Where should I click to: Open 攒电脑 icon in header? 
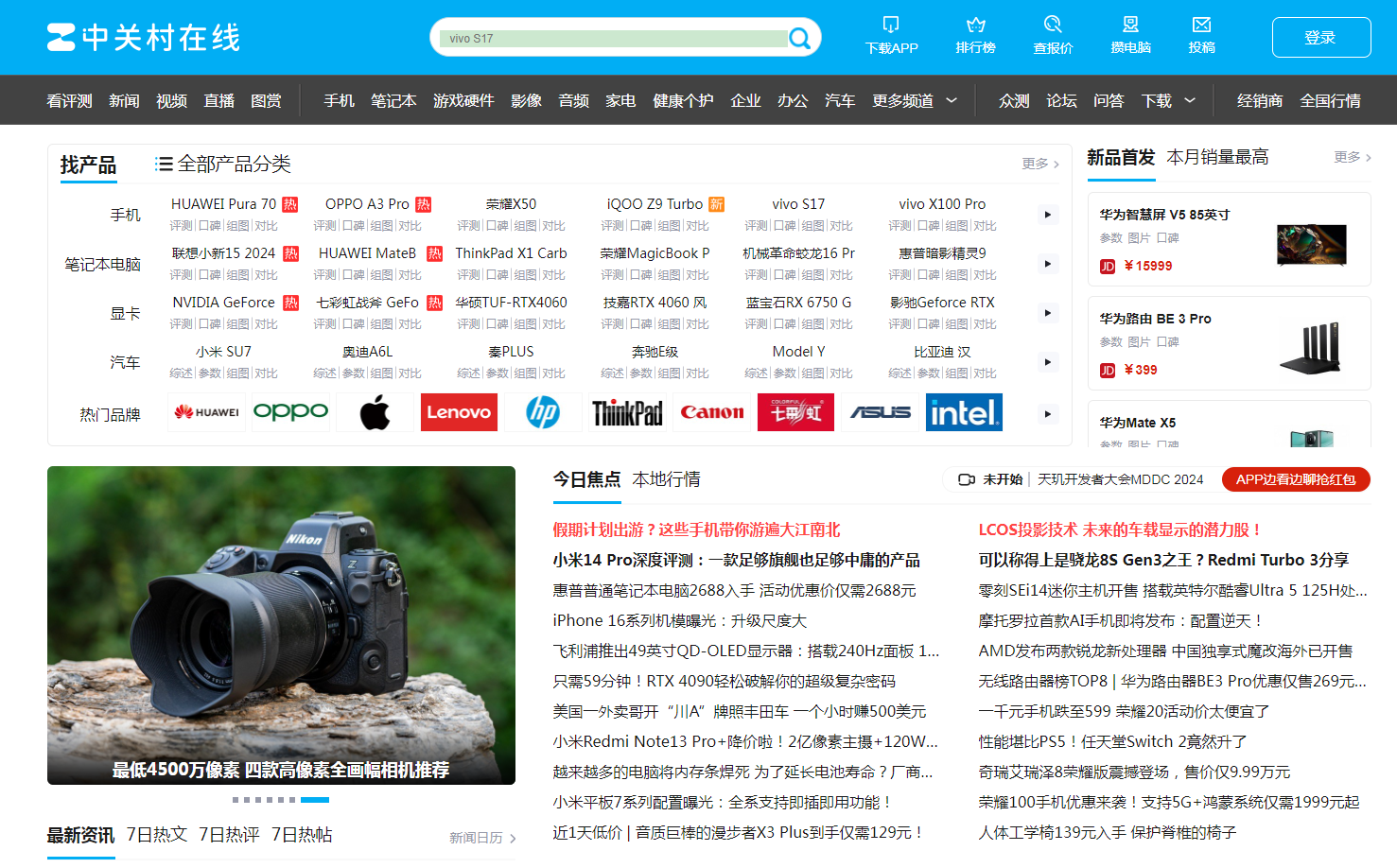pyautogui.click(x=1130, y=24)
